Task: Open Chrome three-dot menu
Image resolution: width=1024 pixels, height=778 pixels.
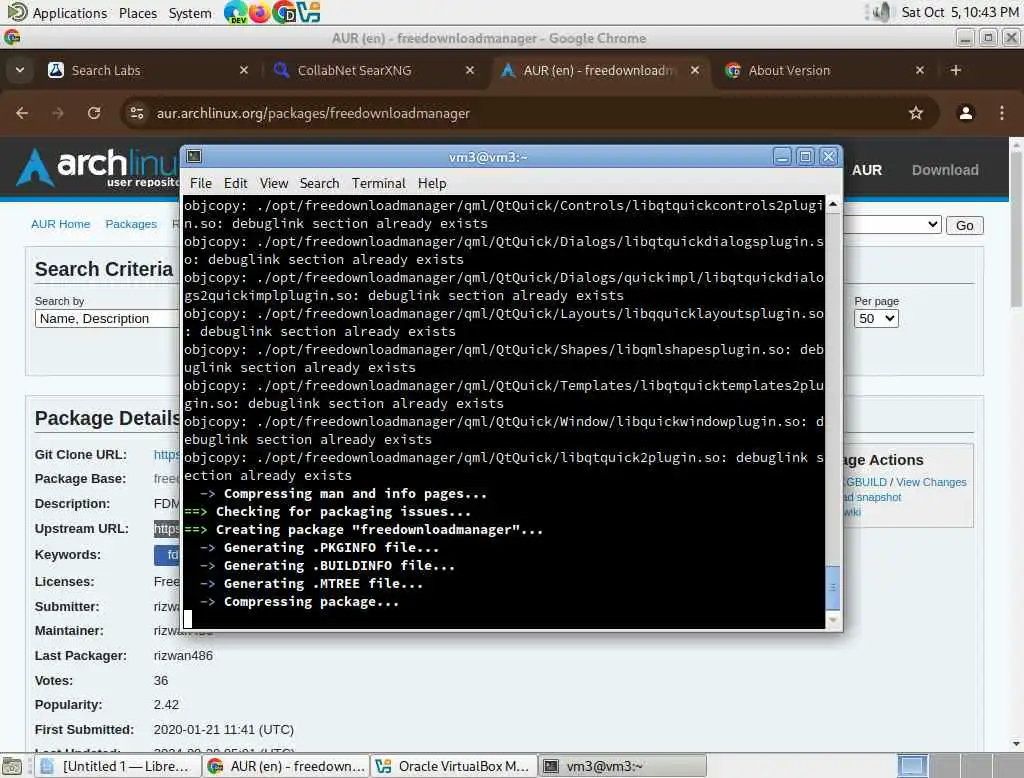Action: coord(1002,113)
